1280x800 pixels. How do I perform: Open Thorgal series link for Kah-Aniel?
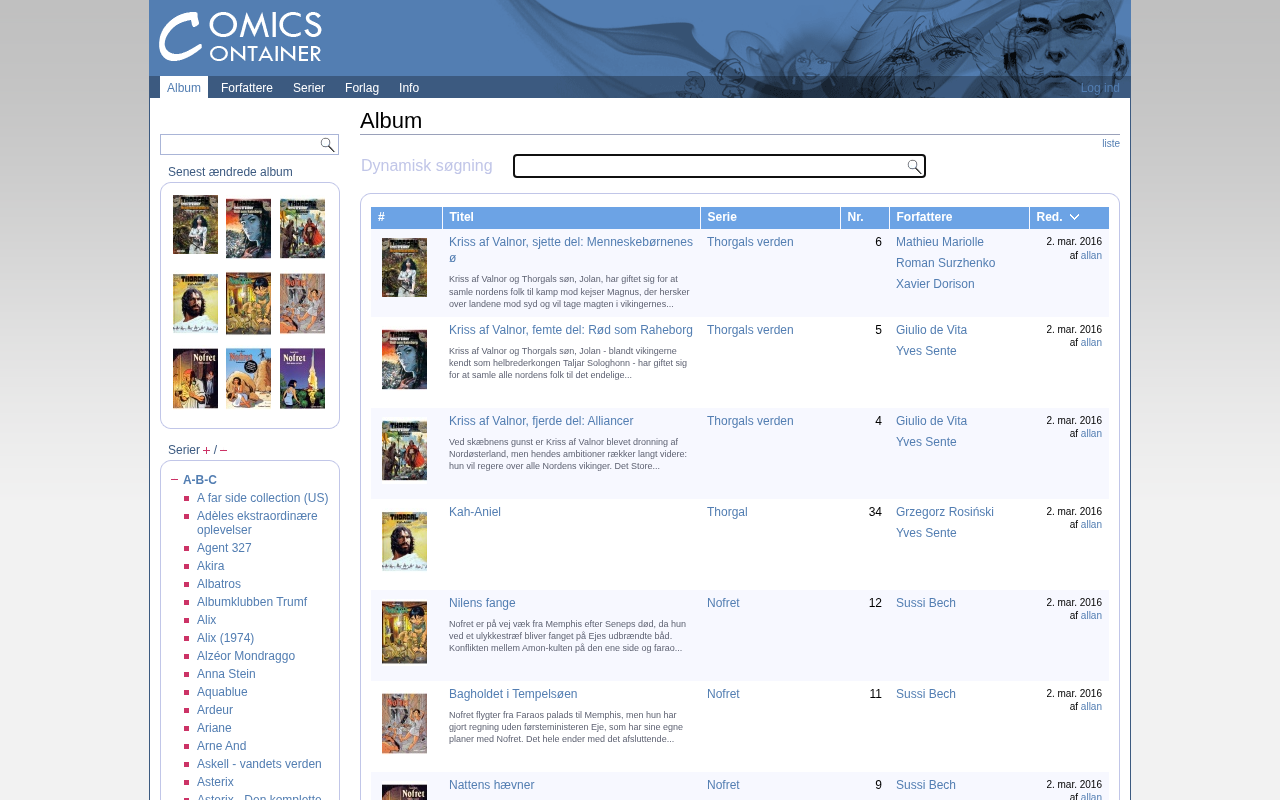tap(727, 512)
